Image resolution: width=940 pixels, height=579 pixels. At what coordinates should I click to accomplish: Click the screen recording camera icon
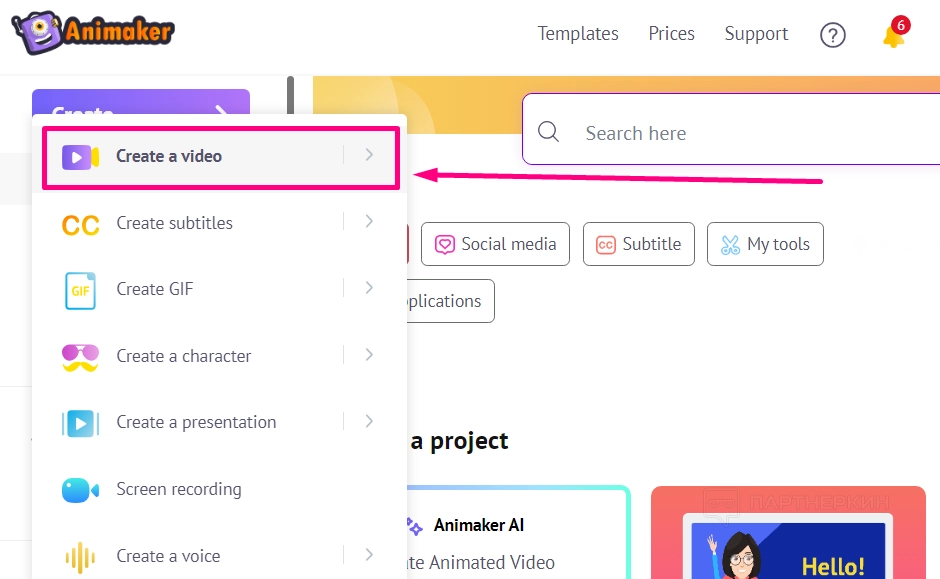pos(80,490)
